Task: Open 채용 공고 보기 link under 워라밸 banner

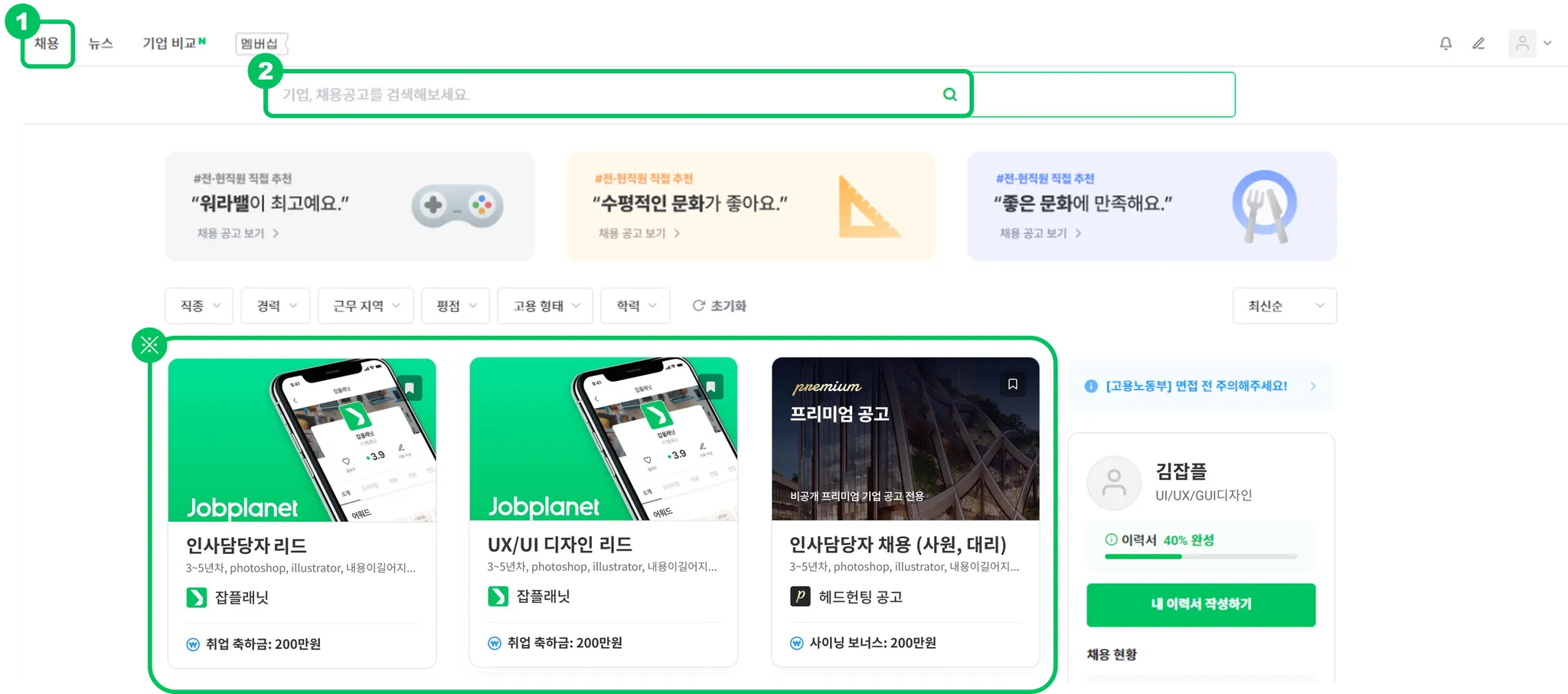Action: click(237, 233)
